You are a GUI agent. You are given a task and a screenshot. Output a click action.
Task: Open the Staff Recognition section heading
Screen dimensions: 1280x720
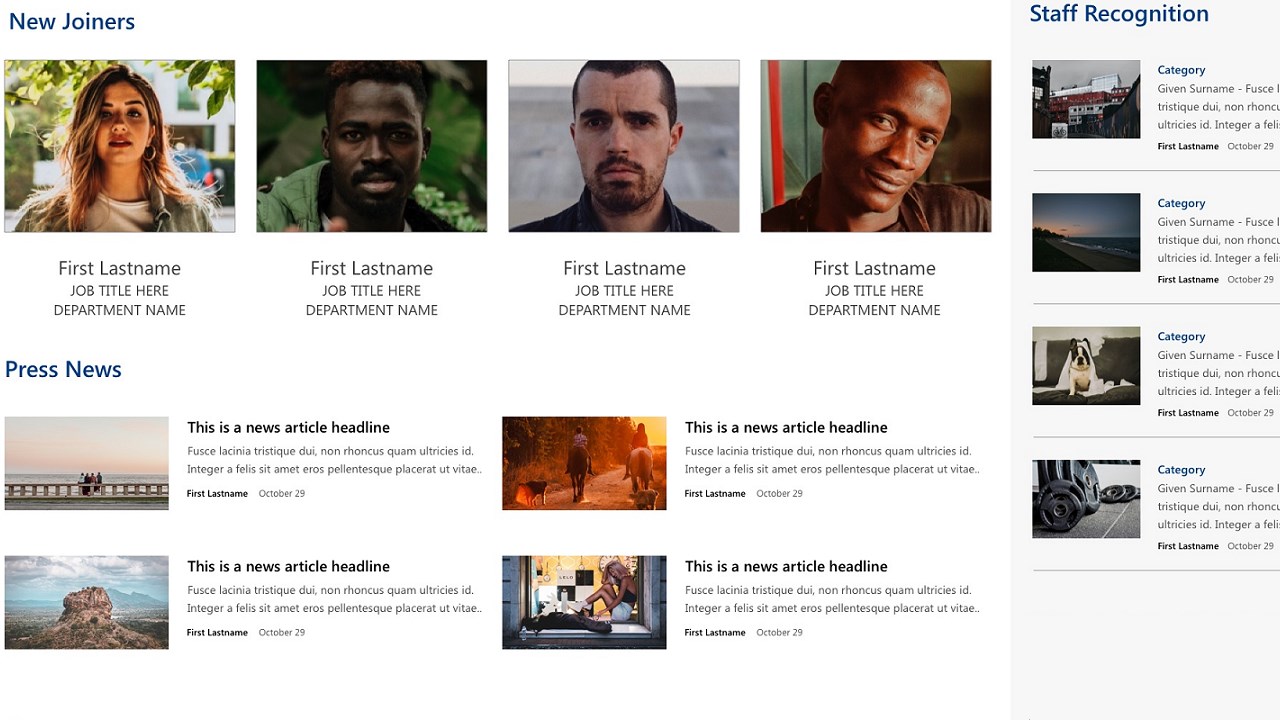coord(1119,14)
